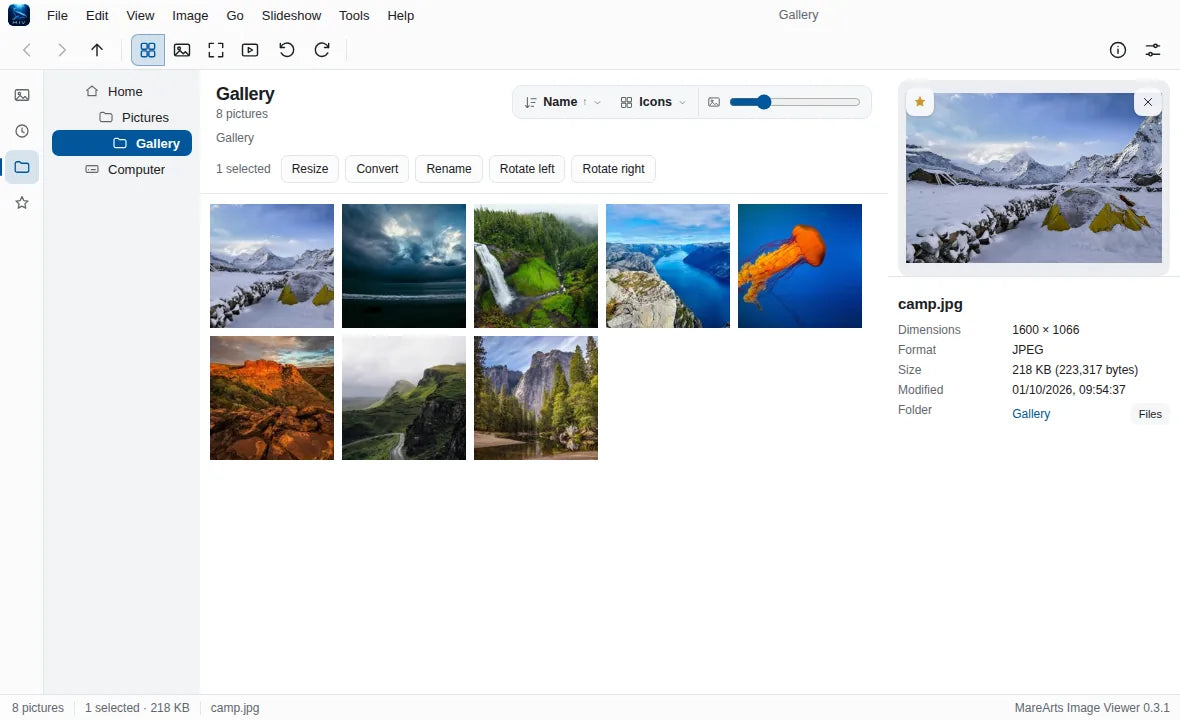Viewport: 1180px width, 720px height.
Task: Adjust the thumbnail size slider
Action: coord(794,102)
